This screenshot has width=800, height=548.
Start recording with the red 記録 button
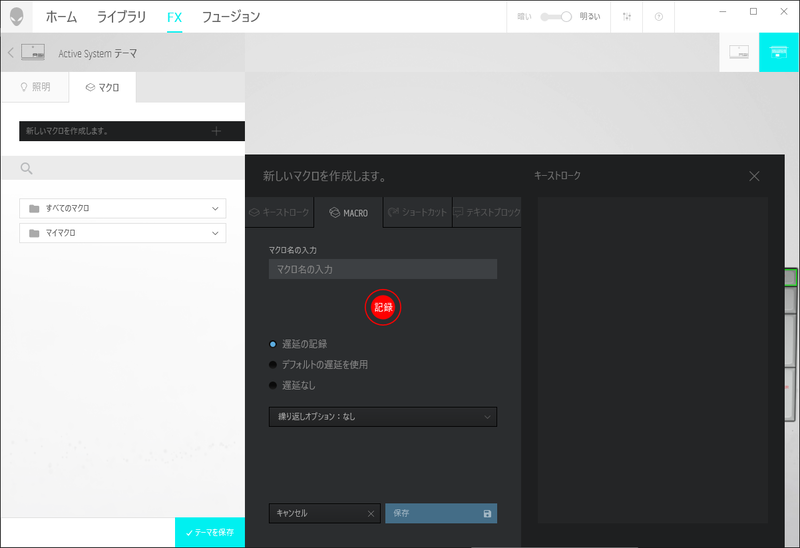click(383, 307)
